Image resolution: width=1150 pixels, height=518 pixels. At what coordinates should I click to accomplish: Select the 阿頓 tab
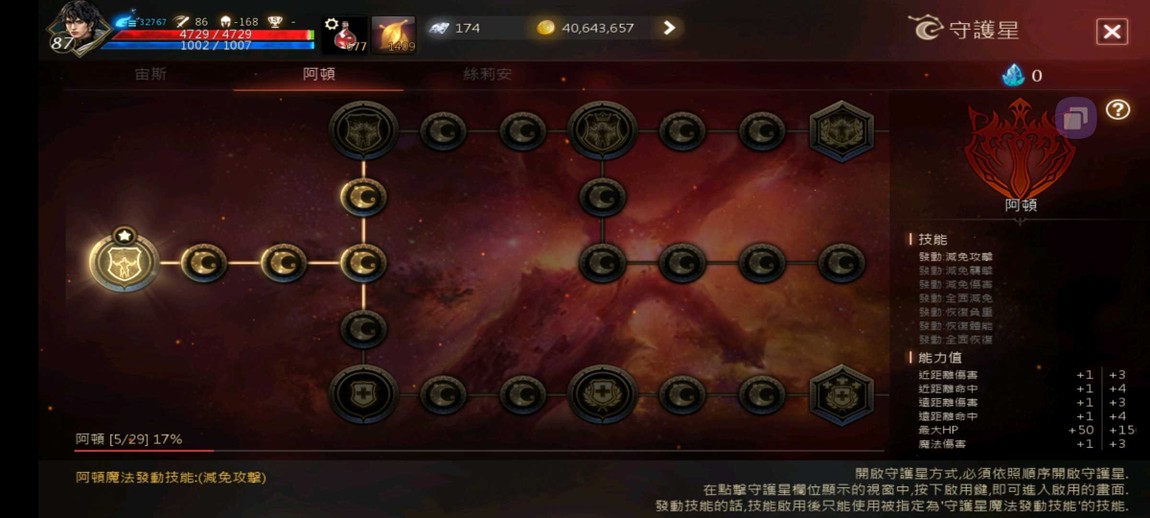pyautogui.click(x=319, y=74)
